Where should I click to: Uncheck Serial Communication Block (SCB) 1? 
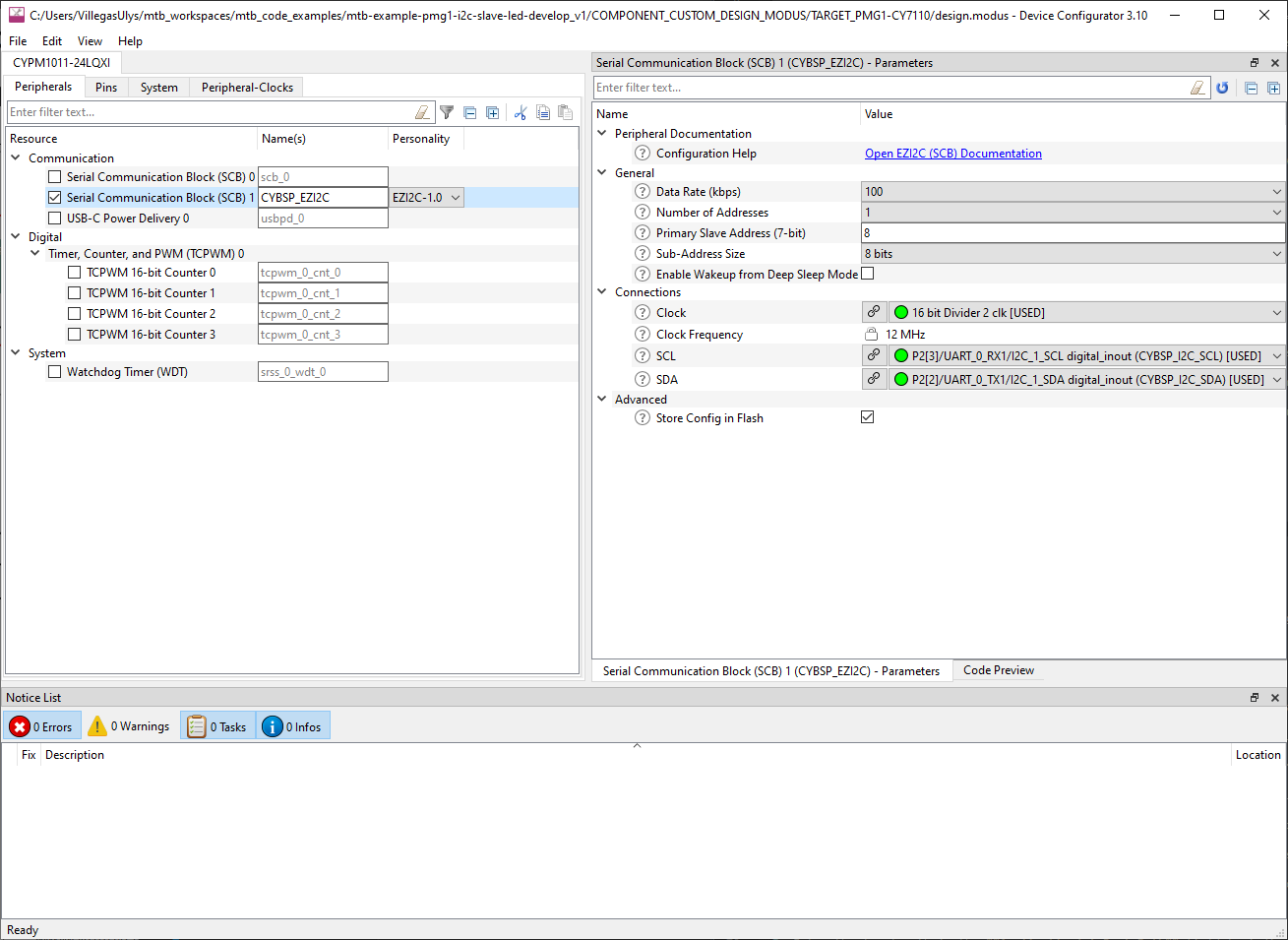55,198
